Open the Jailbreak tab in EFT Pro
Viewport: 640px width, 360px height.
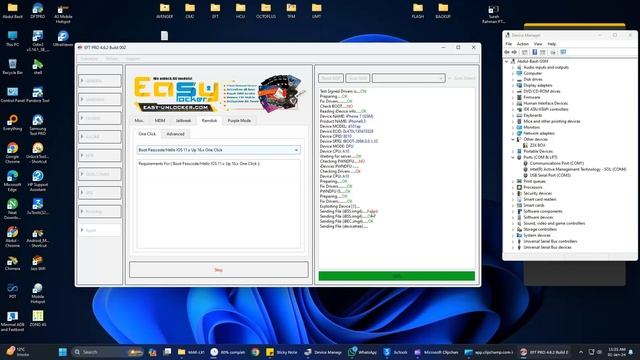click(183, 121)
